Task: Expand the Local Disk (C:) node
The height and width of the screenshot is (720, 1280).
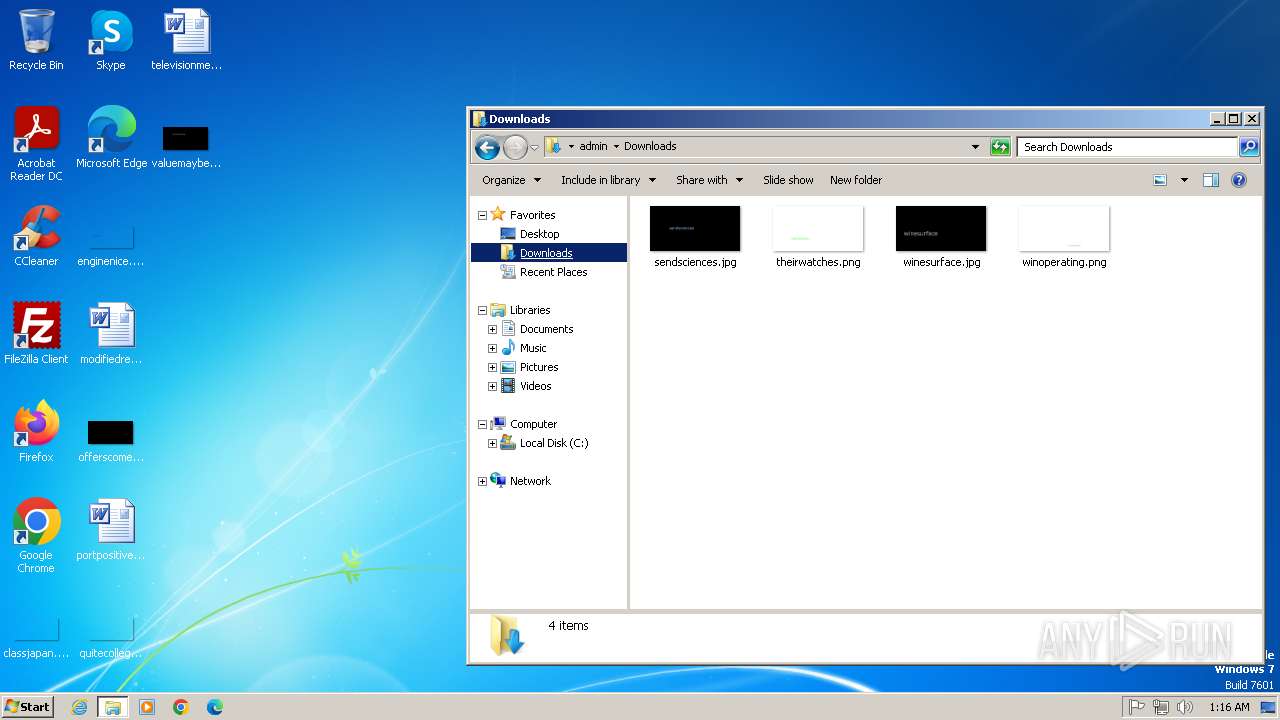Action: pyautogui.click(x=492, y=443)
